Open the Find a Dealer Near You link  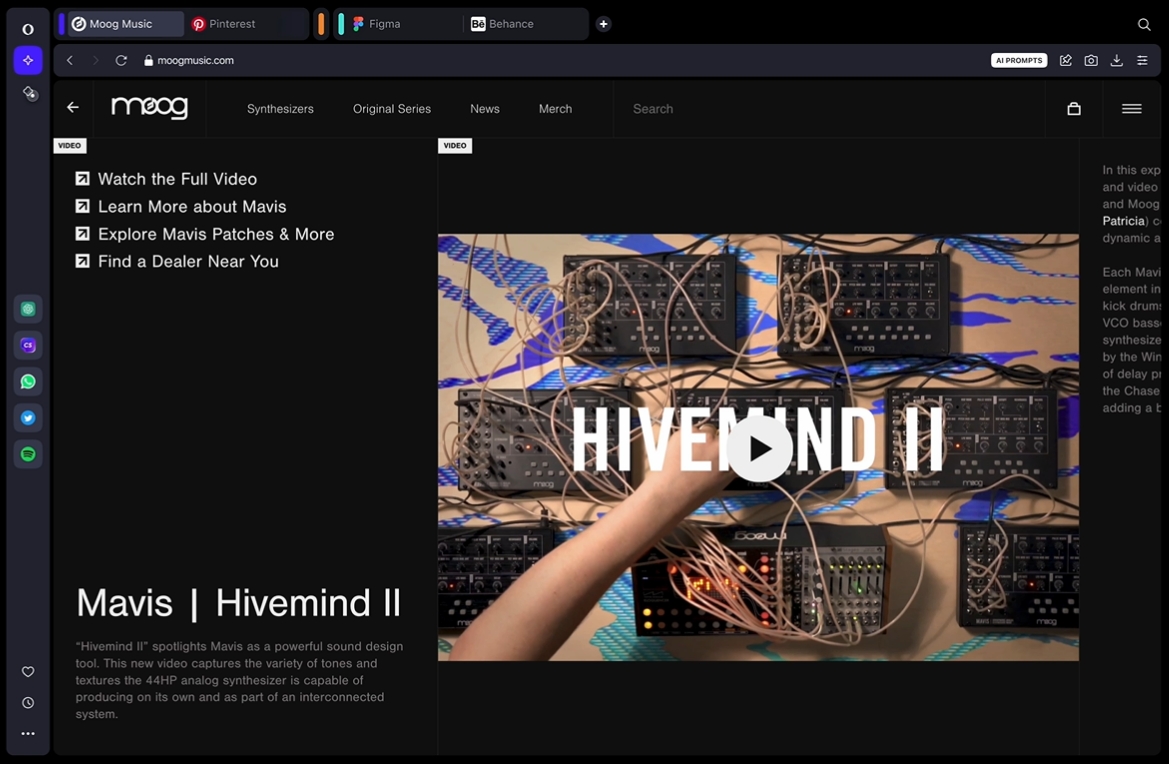[x=189, y=262]
